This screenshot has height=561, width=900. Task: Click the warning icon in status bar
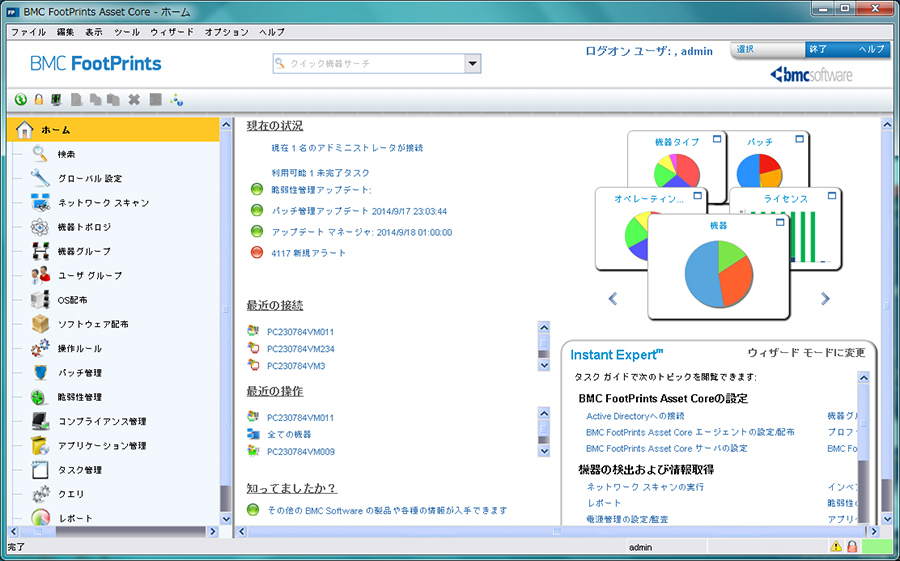click(835, 547)
